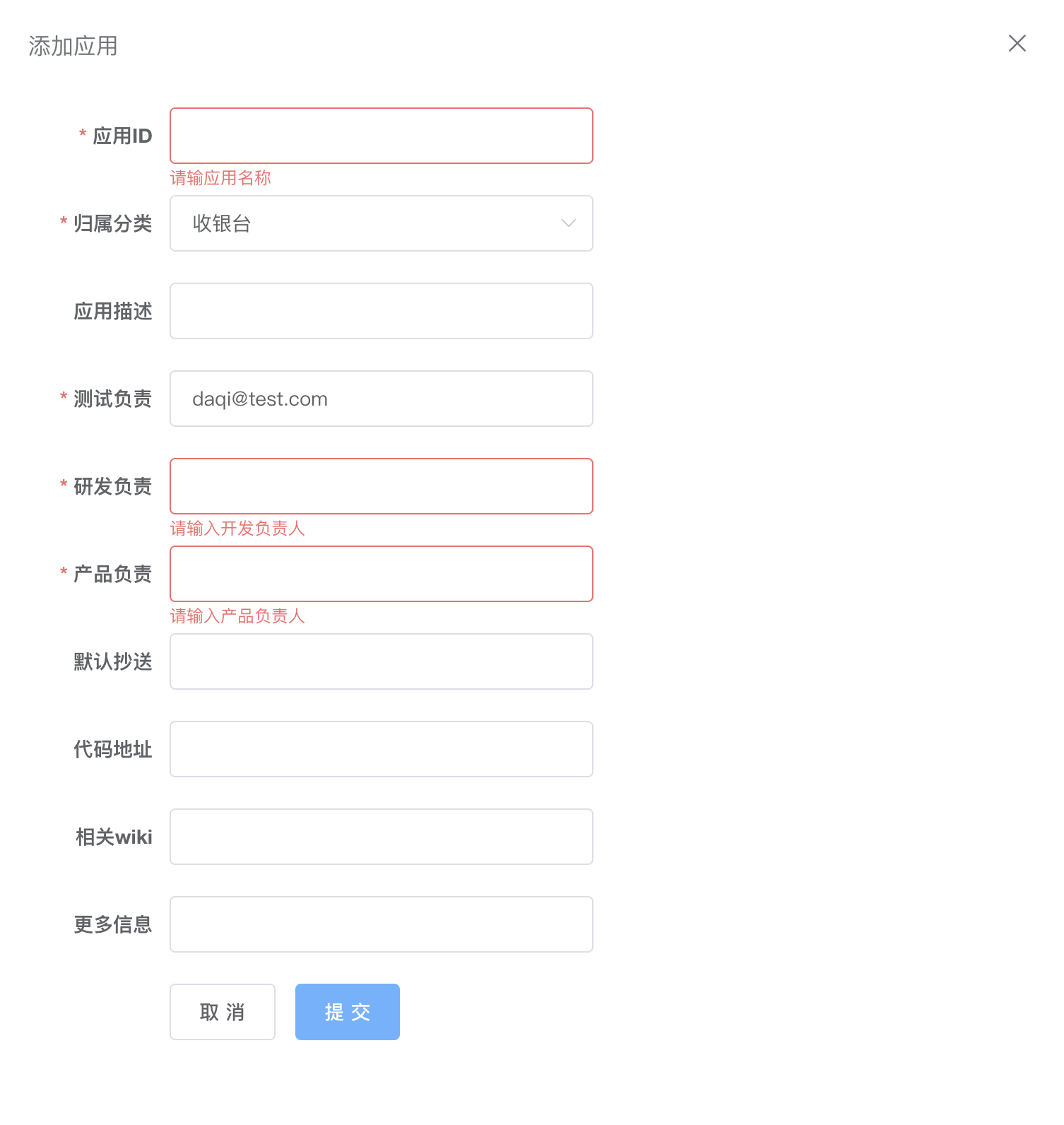Click the 测试负责 field with daqi@test.com
1064x1125 pixels.
click(382, 399)
